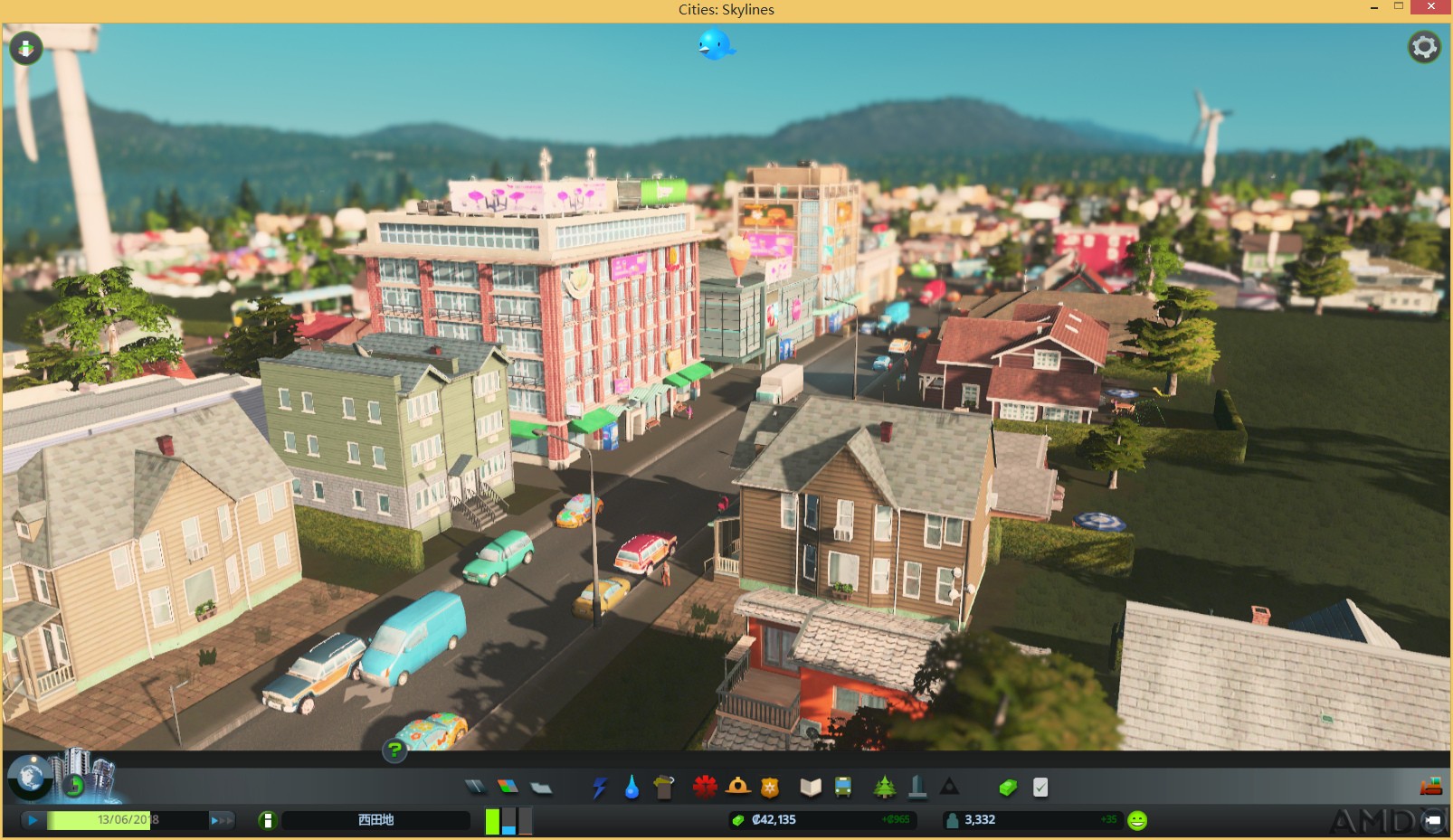The image size is (1453, 840).
Task: Toggle the play/pause simulation button
Action: 33,820
